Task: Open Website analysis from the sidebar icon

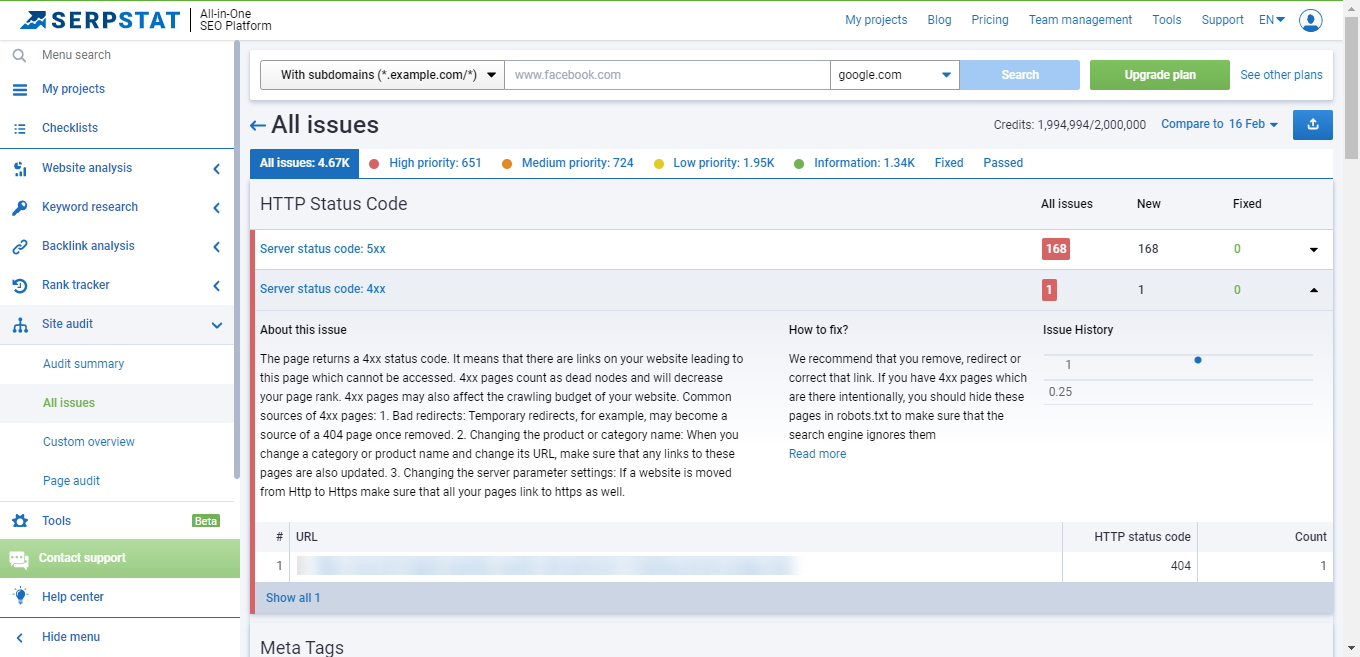Action: coord(19,168)
